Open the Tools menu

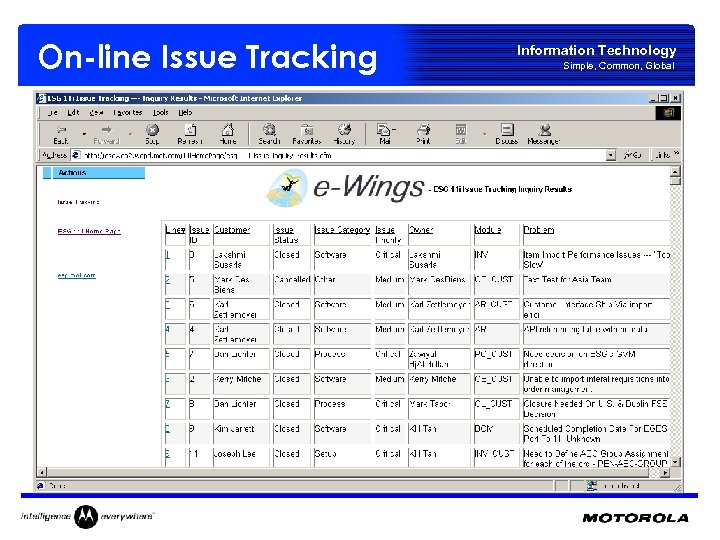click(x=160, y=112)
